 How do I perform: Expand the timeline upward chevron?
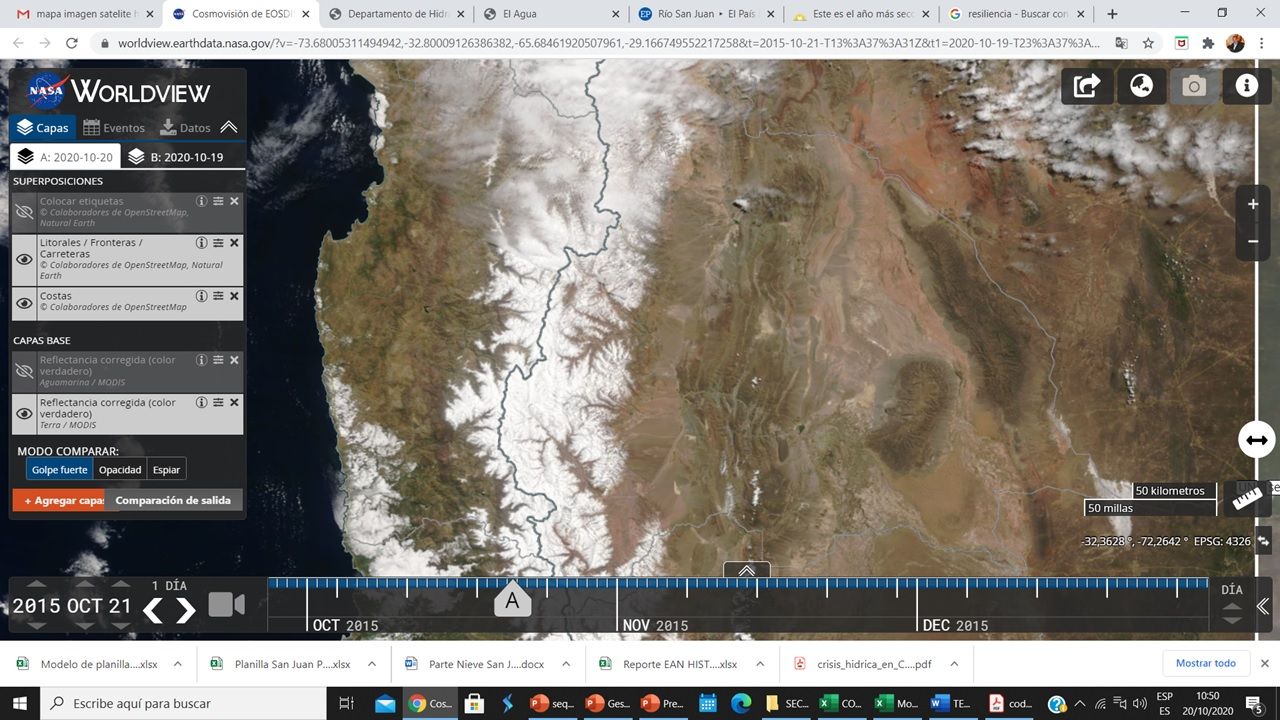[x=747, y=571]
